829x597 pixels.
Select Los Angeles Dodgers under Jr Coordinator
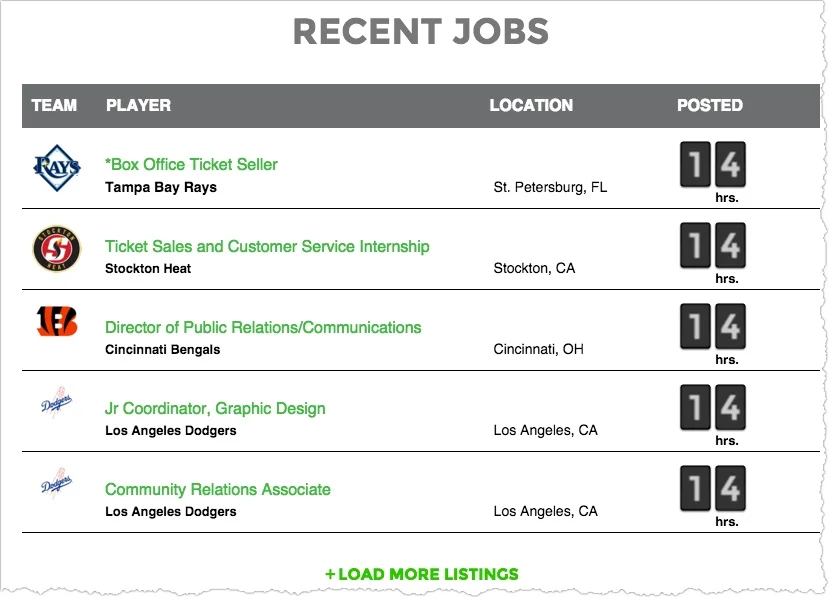[170, 430]
